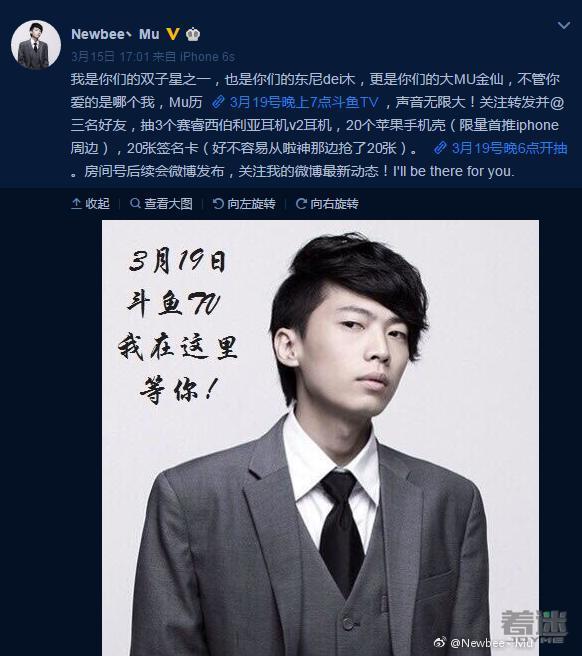Click the clockwise rotate arrow icon
The image size is (582, 656).
(301, 204)
